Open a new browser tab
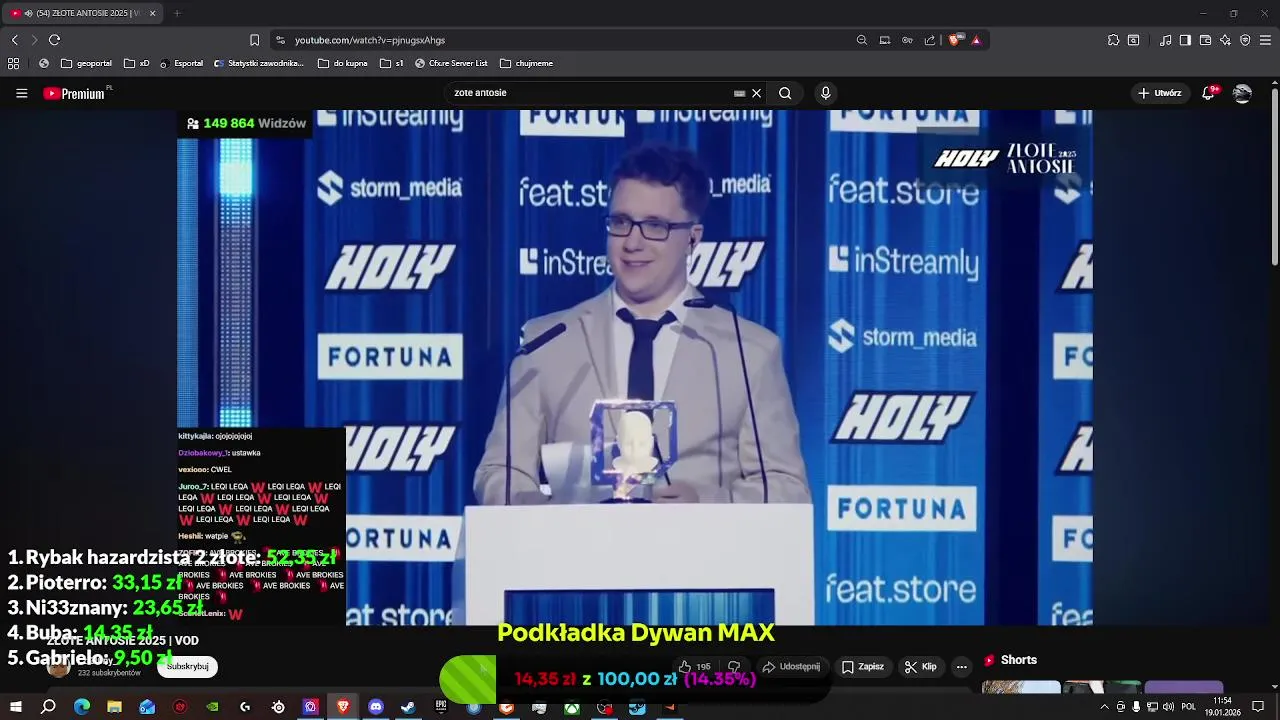 pos(177,13)
